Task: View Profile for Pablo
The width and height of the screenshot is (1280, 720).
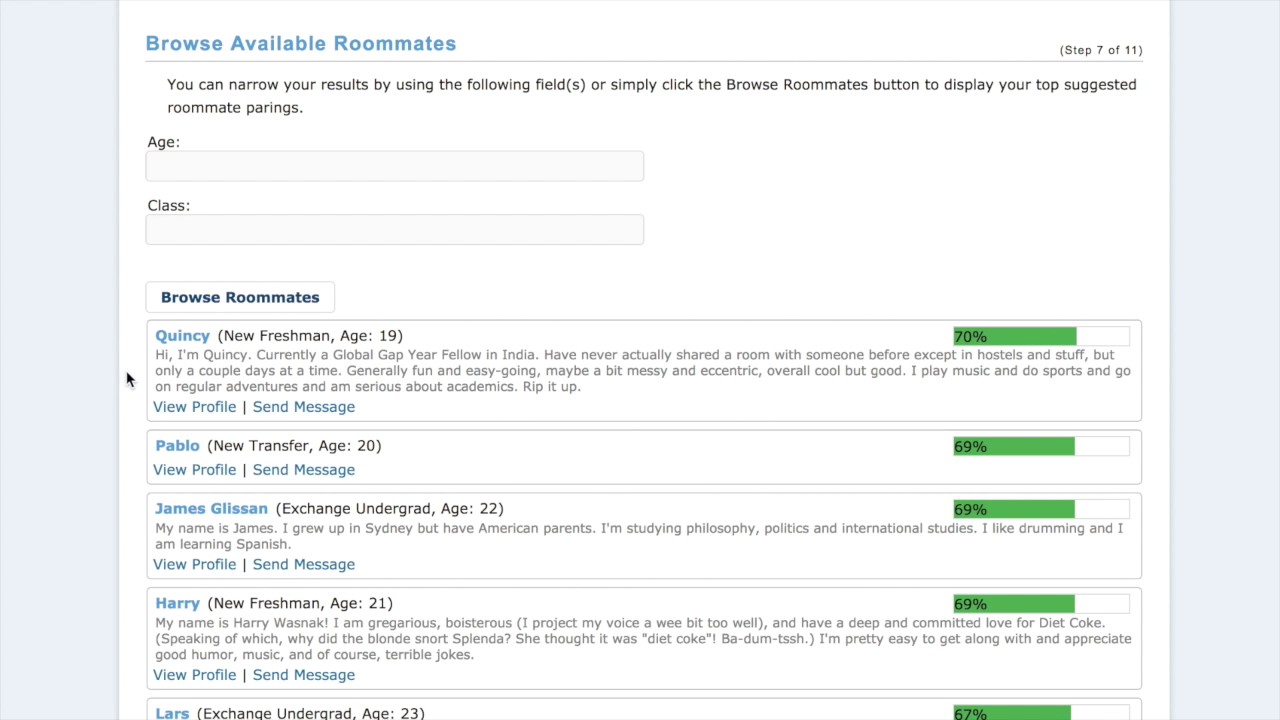Action: click(195, 470)
